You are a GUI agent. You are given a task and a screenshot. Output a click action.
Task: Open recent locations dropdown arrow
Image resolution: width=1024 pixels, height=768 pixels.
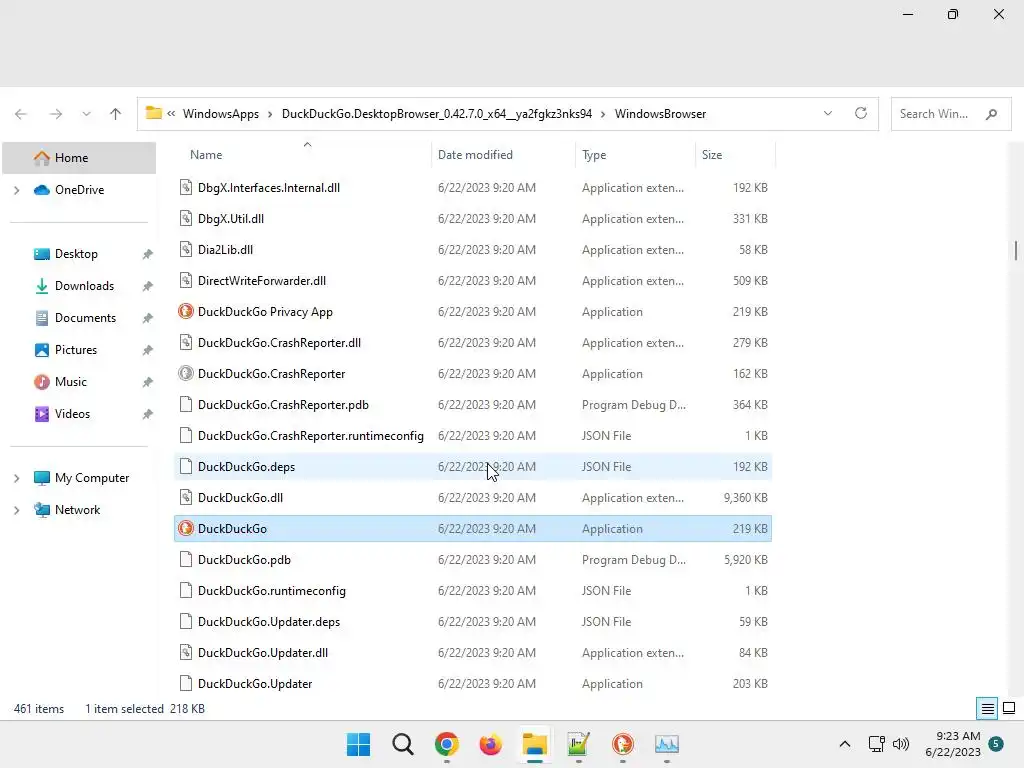86,114
